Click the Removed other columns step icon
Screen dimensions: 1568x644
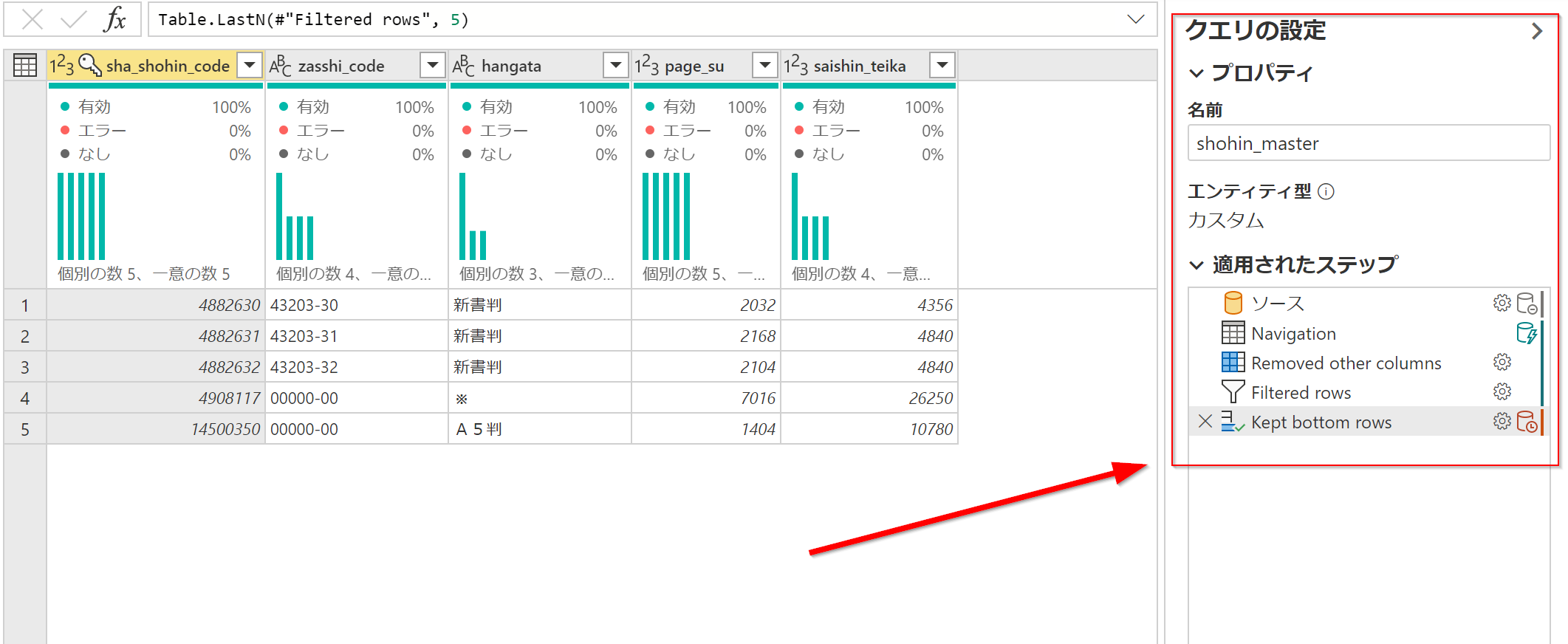pyautogui.click(x=1233, y=362)
